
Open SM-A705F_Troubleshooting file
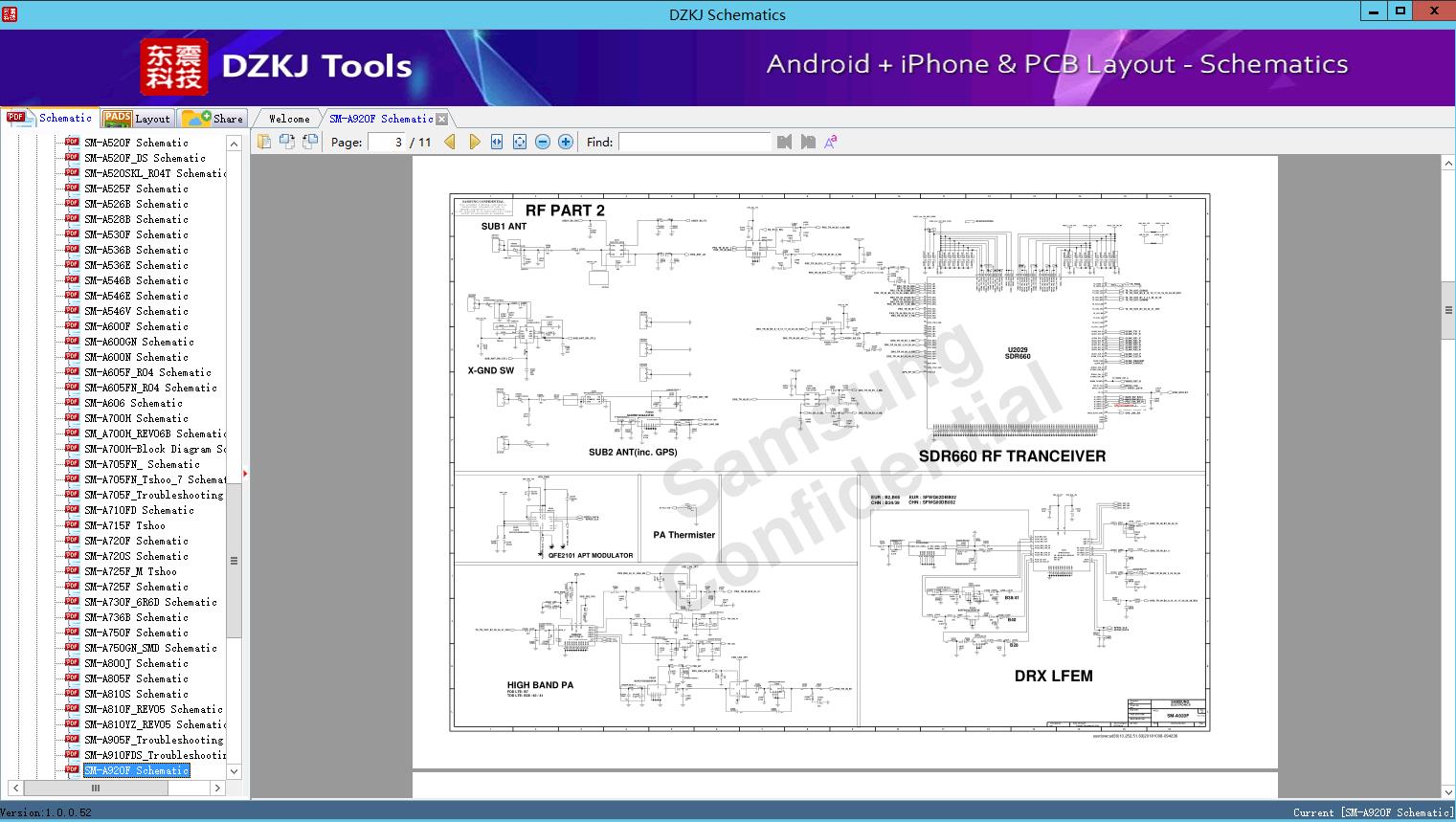[153, 495]
